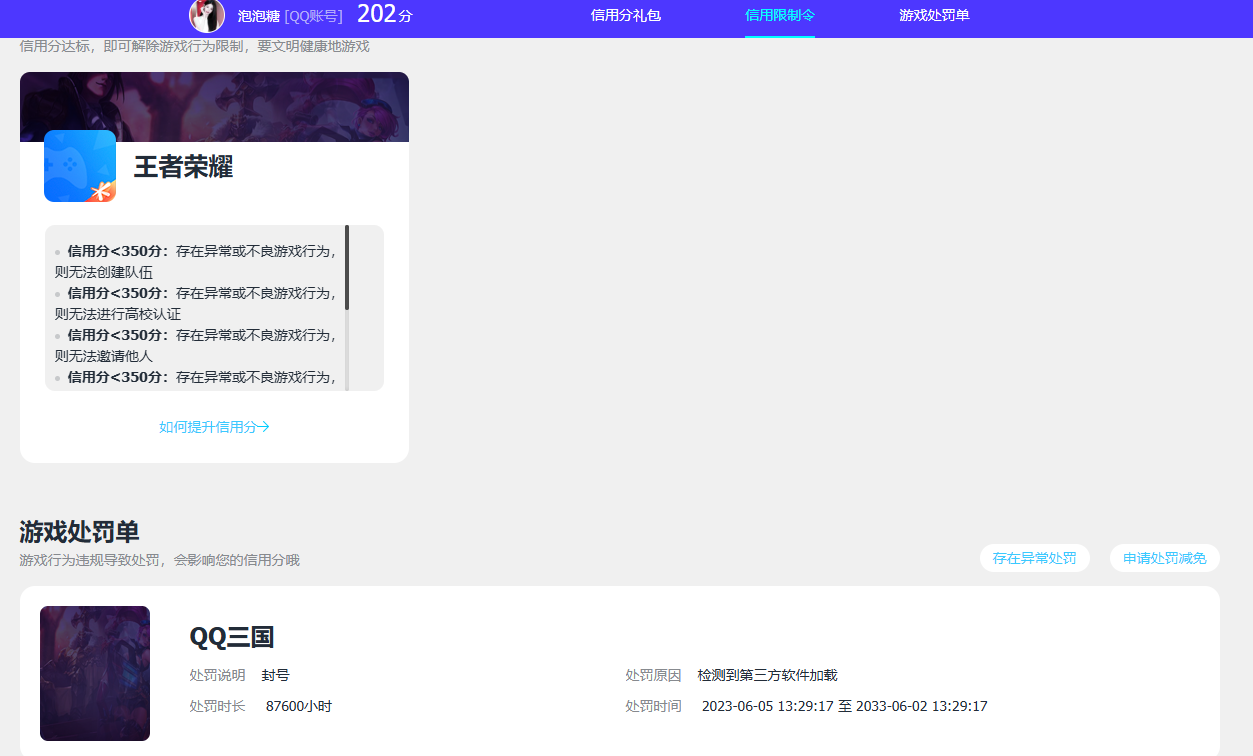This screenshot has width=1253, height=756.
Task: Click the 游戏行为违规导致处罚 subtitle
Action: coord(159,560)
